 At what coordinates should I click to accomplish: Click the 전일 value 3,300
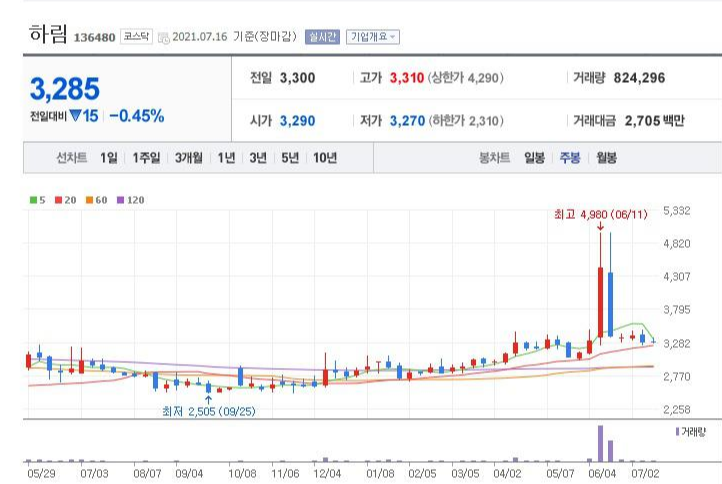pos(297,78)
